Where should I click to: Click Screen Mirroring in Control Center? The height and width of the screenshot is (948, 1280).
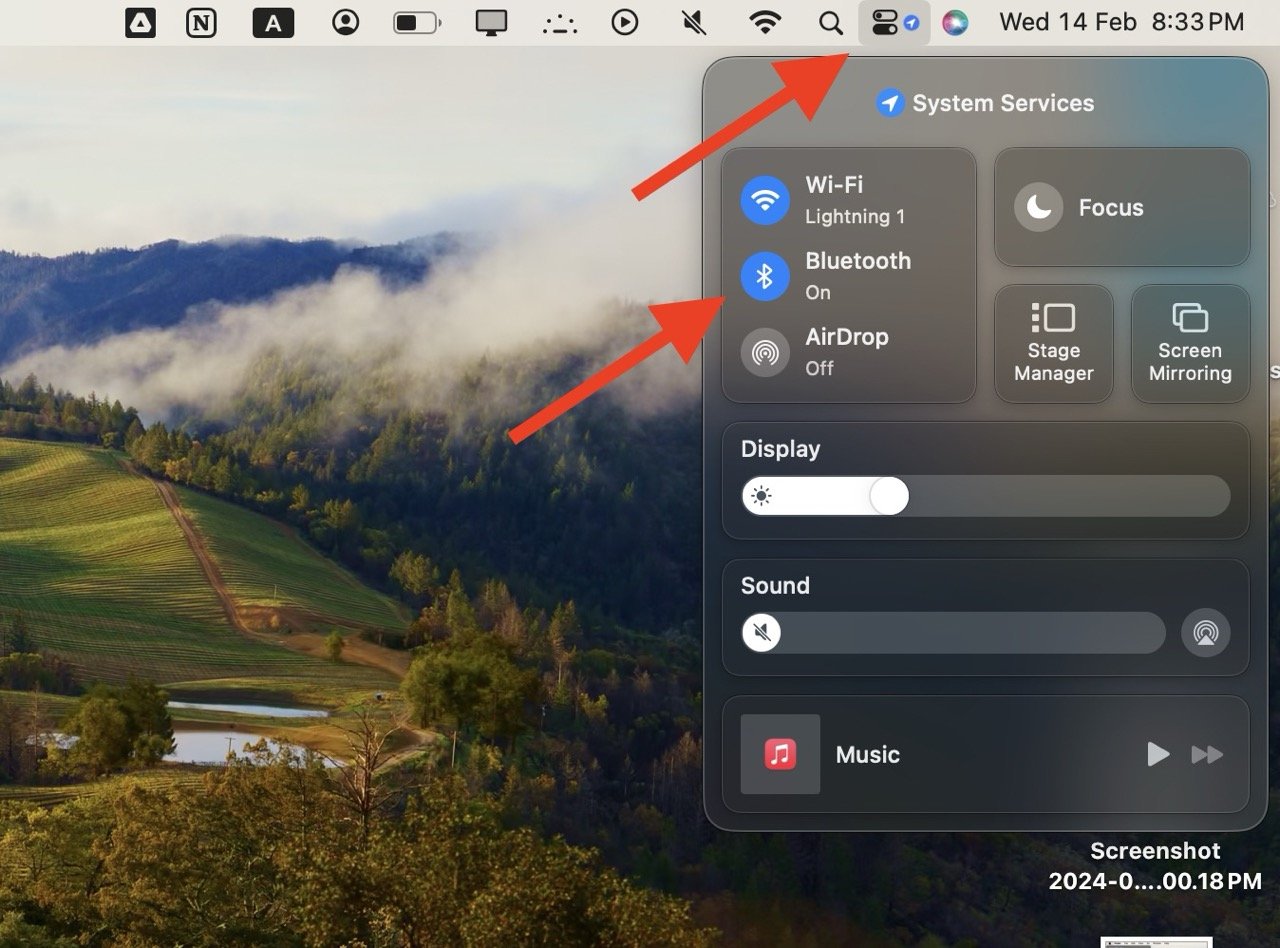(1189, 343)
